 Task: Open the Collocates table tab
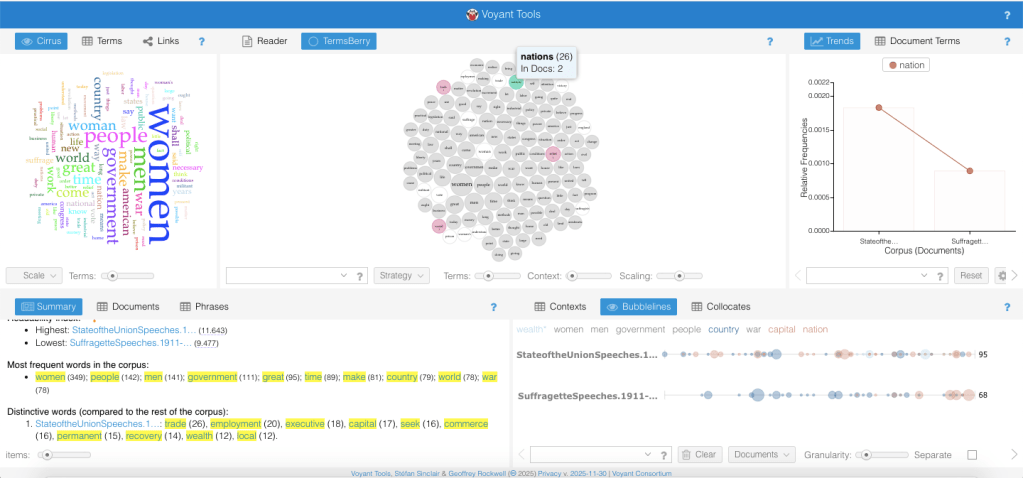click(x=720, y=306)
